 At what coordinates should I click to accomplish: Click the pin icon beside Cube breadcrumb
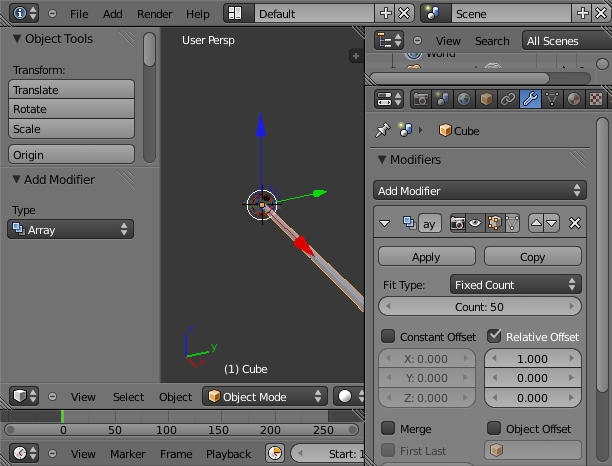pyautogui.click(x=382, y=130)
